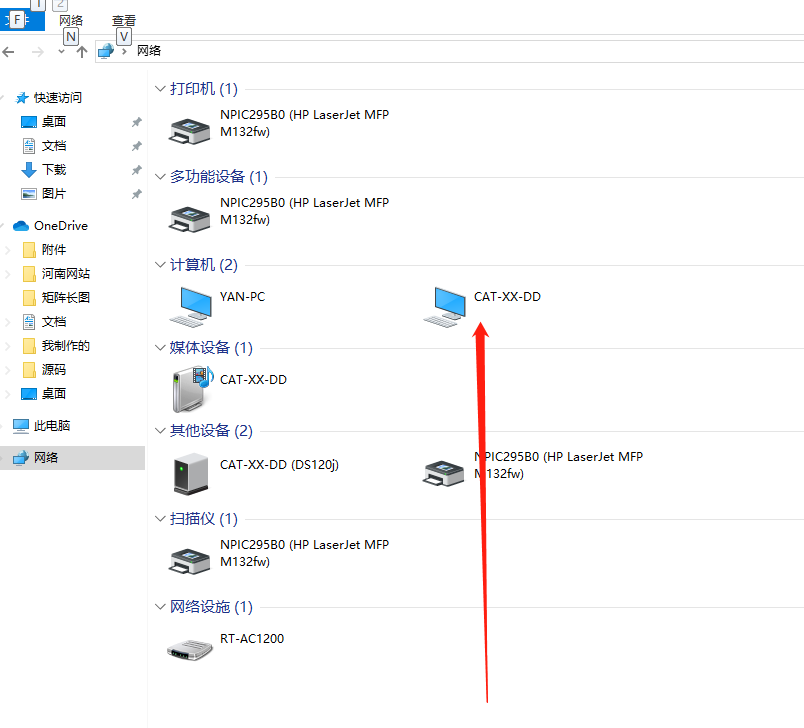Image resolution: width=804 pixels, height=728 pixels.
Task: Collapse the 扫描仪 (1) group
Action: [x=160, y=519]
